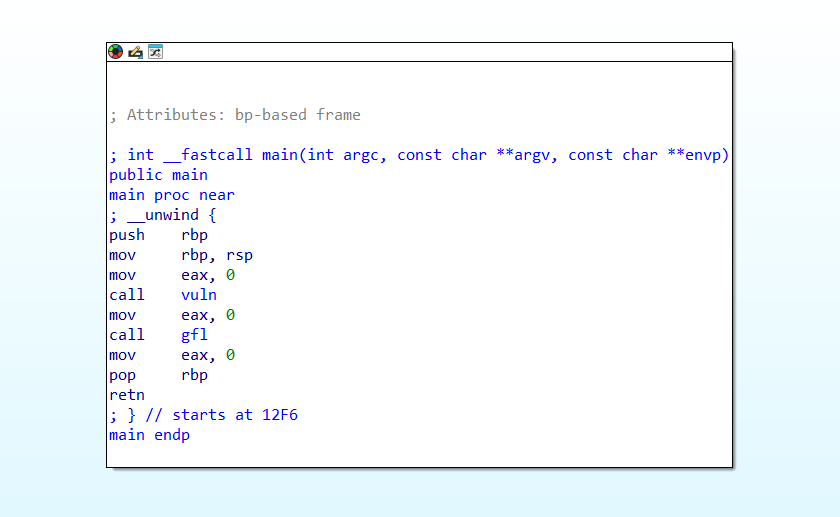The width and height of the screenshot is (840, 517).
Task: Select the 'public main' line
Action: (x=159, y=175)
